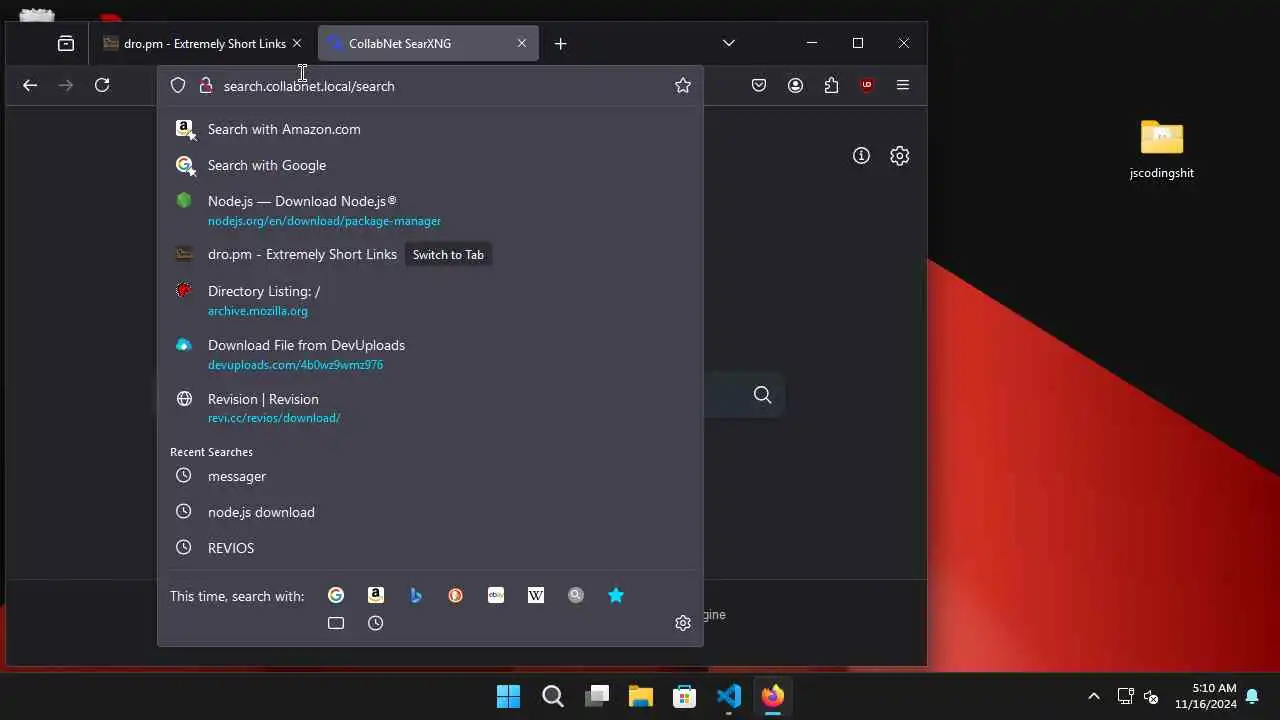Open Task View in the taskbar

(596, 696)
